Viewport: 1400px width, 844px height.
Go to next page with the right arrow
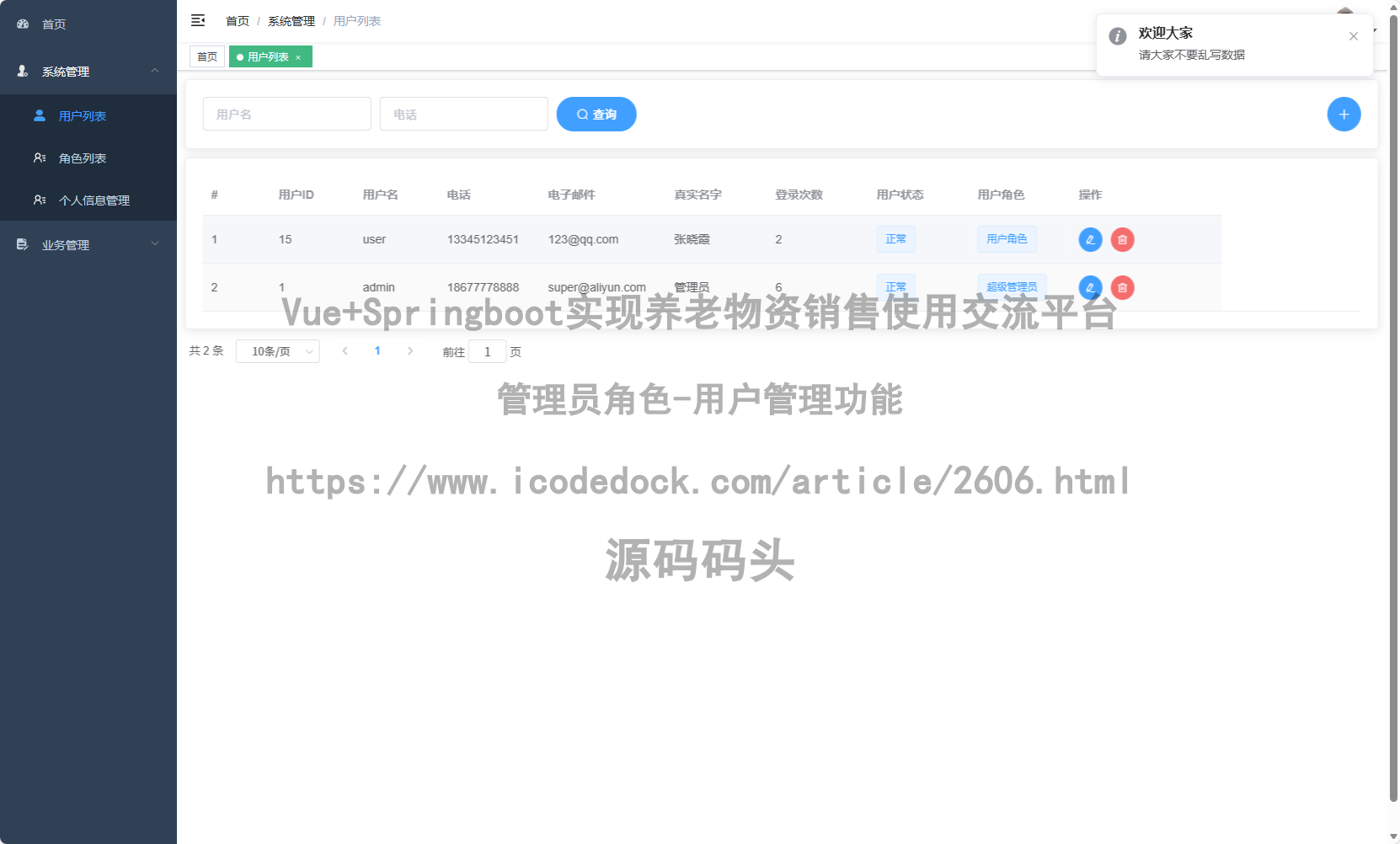pyautogui.click(x=410, y=351)
